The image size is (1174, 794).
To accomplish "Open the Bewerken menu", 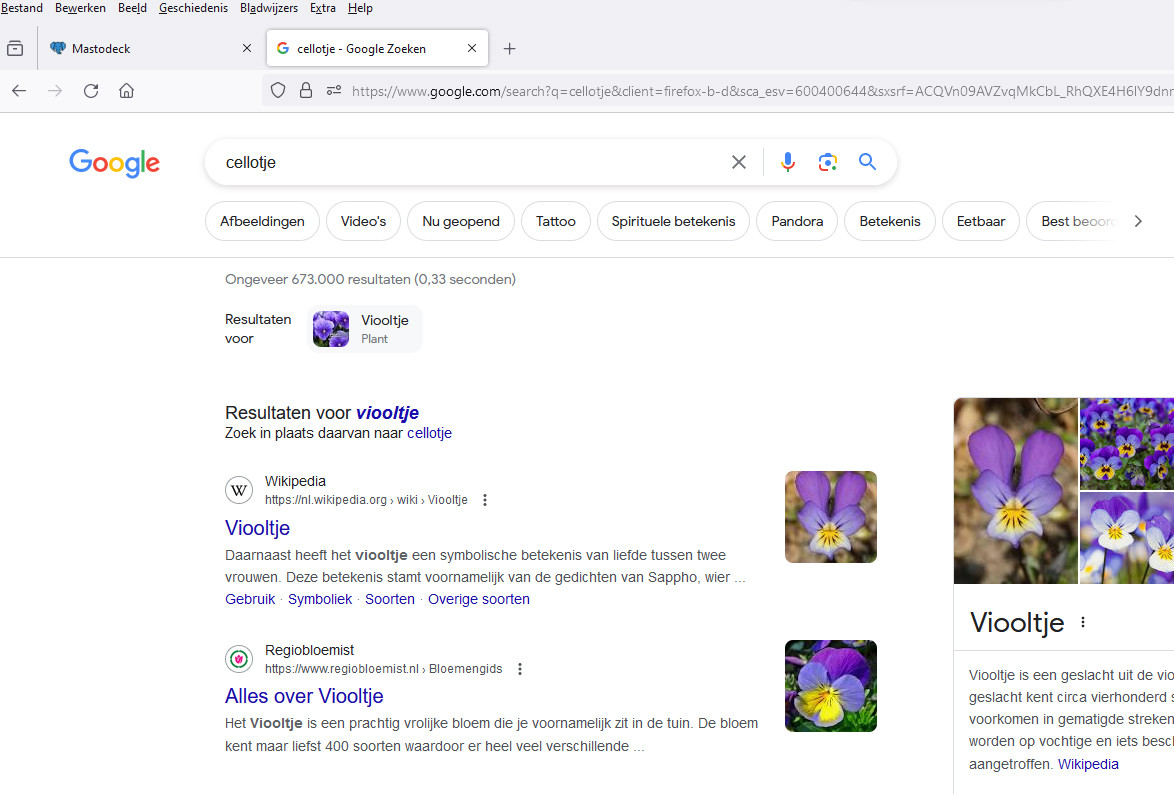I will point(80,8).
